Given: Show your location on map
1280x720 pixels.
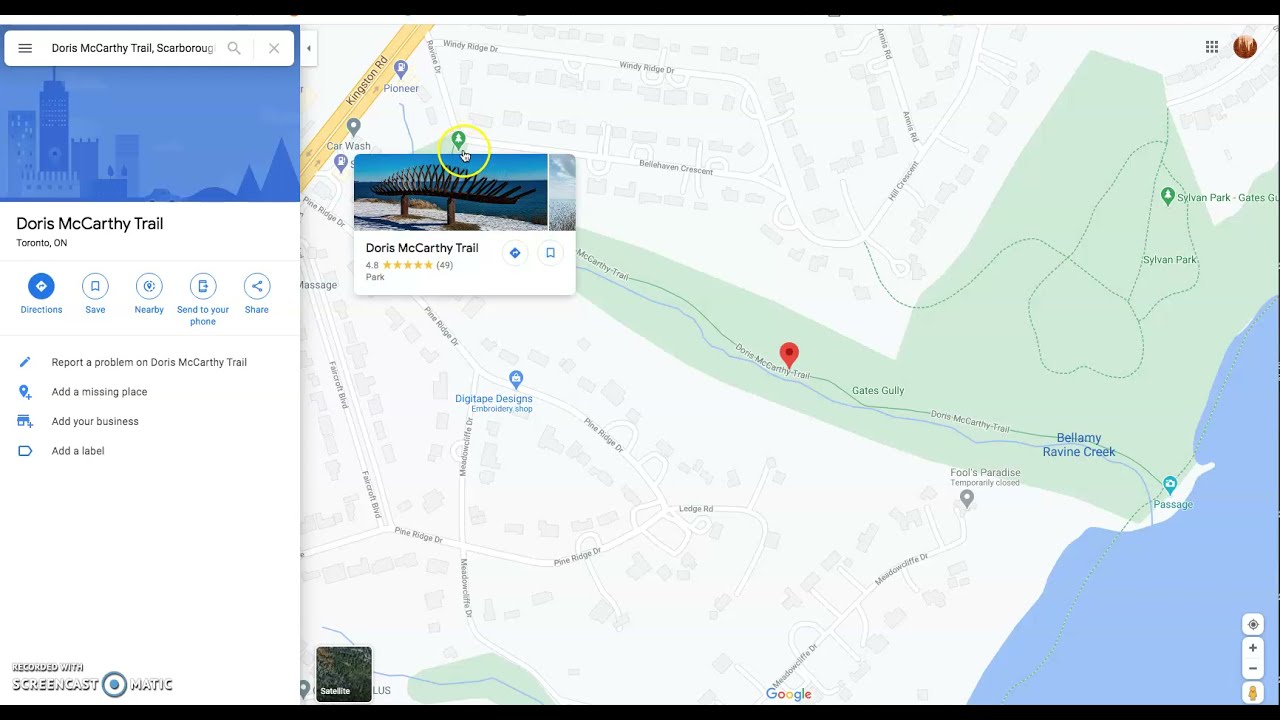Looking at the screenshot, I should pyautogui.click(x=1253, y=624).
